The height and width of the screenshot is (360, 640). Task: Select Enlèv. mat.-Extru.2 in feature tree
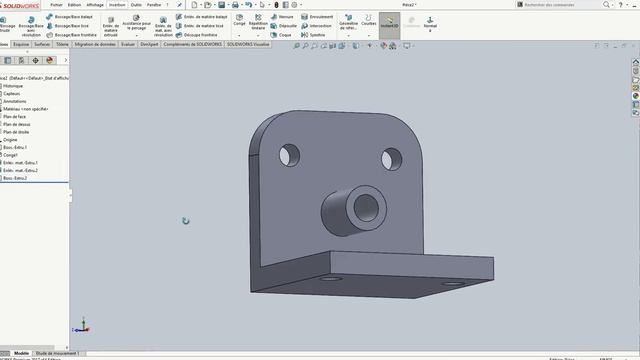(x=20, y=170)
